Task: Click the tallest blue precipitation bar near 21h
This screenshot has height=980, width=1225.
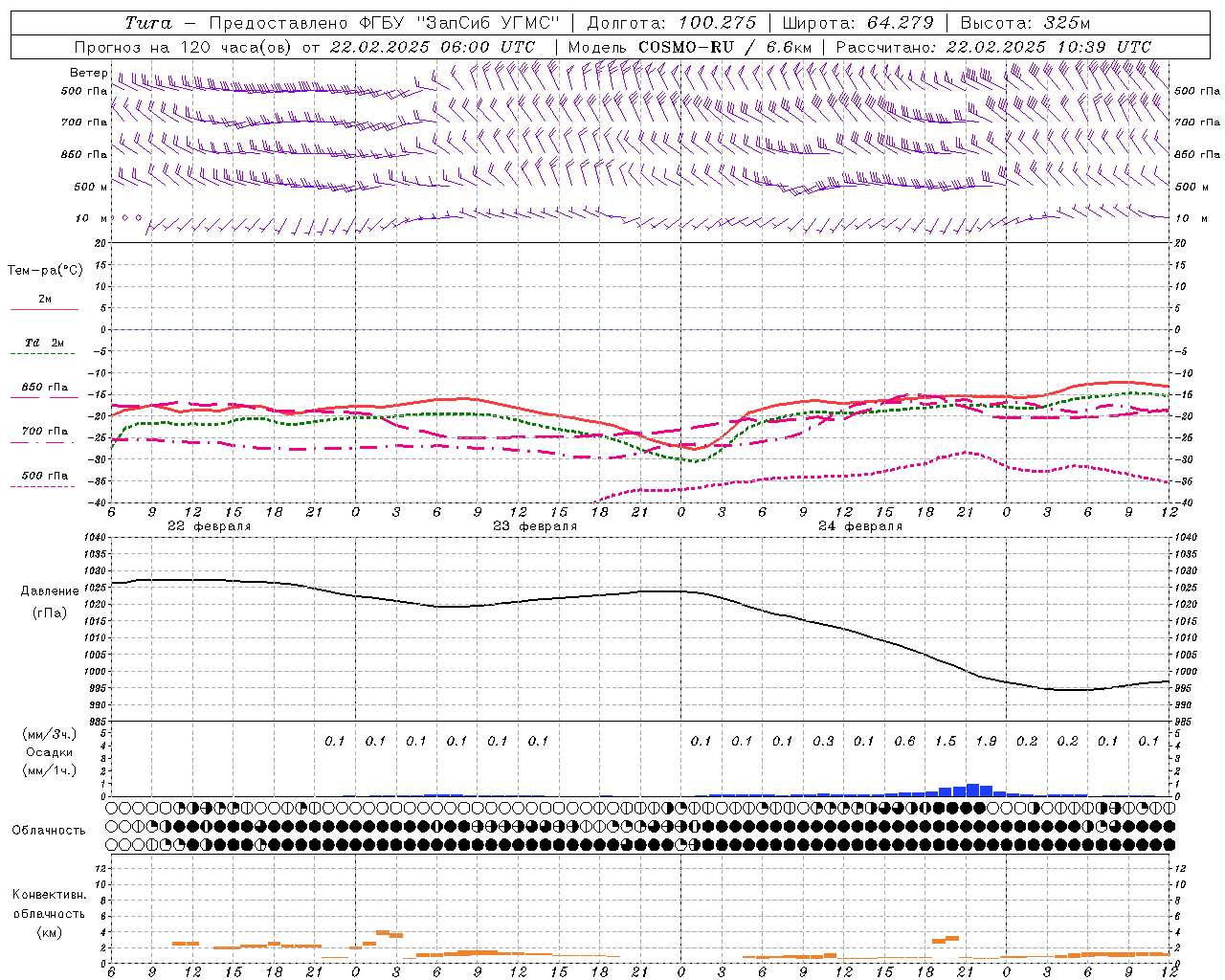Action: pos(972,790)
